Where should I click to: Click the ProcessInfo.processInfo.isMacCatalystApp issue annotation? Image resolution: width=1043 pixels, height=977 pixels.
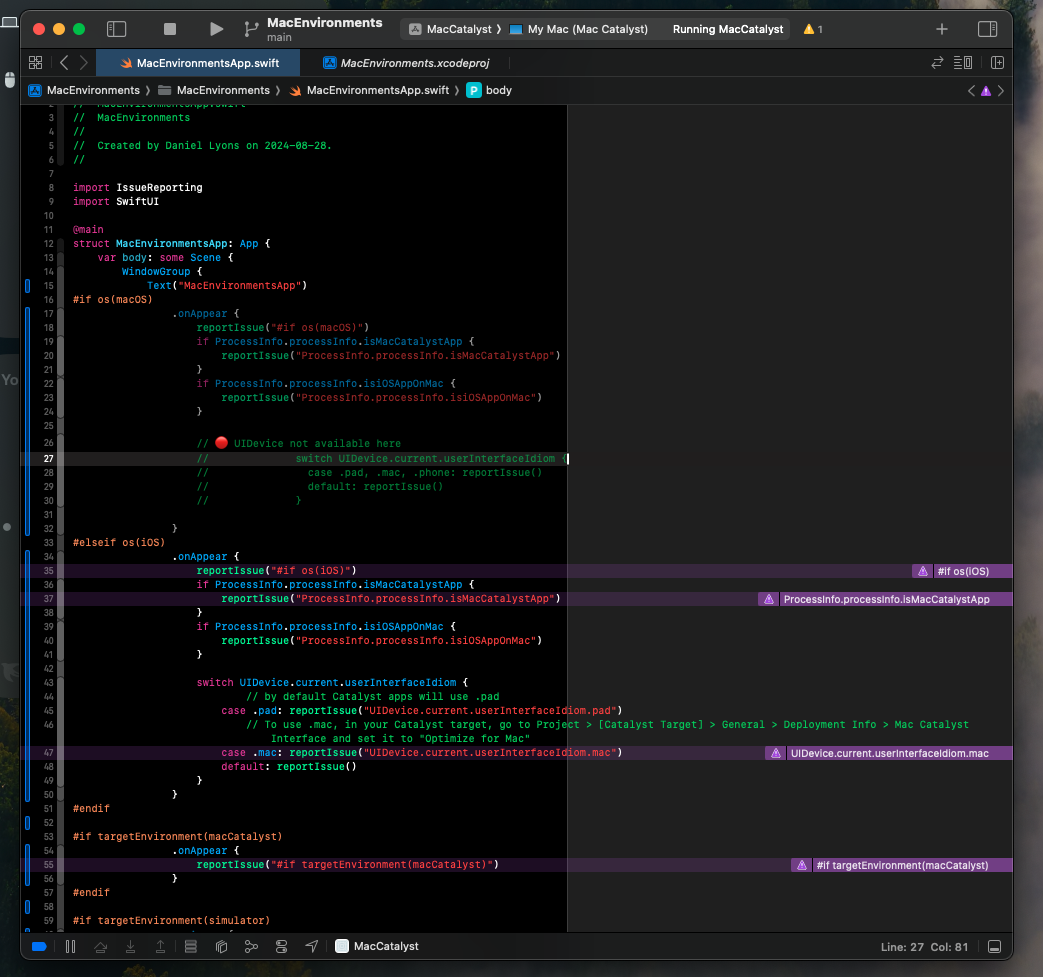point(885,599)
